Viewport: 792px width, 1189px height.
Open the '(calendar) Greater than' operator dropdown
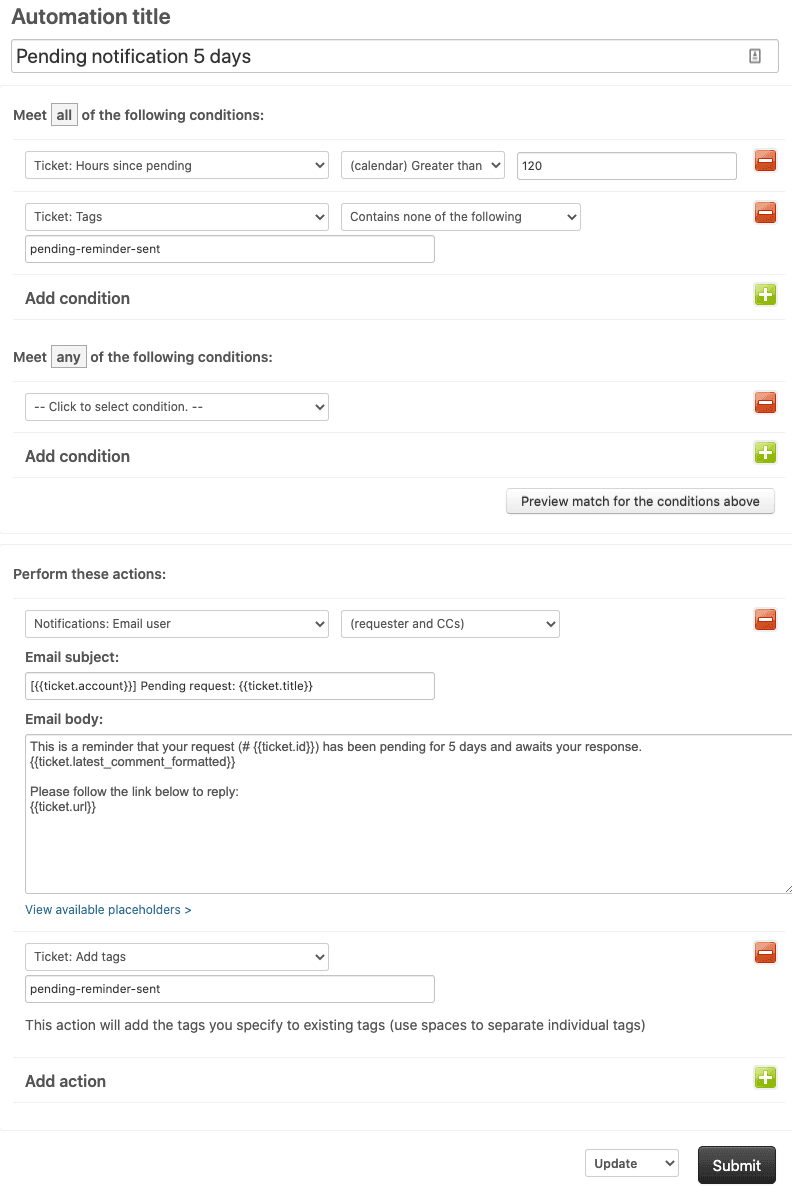422,165
